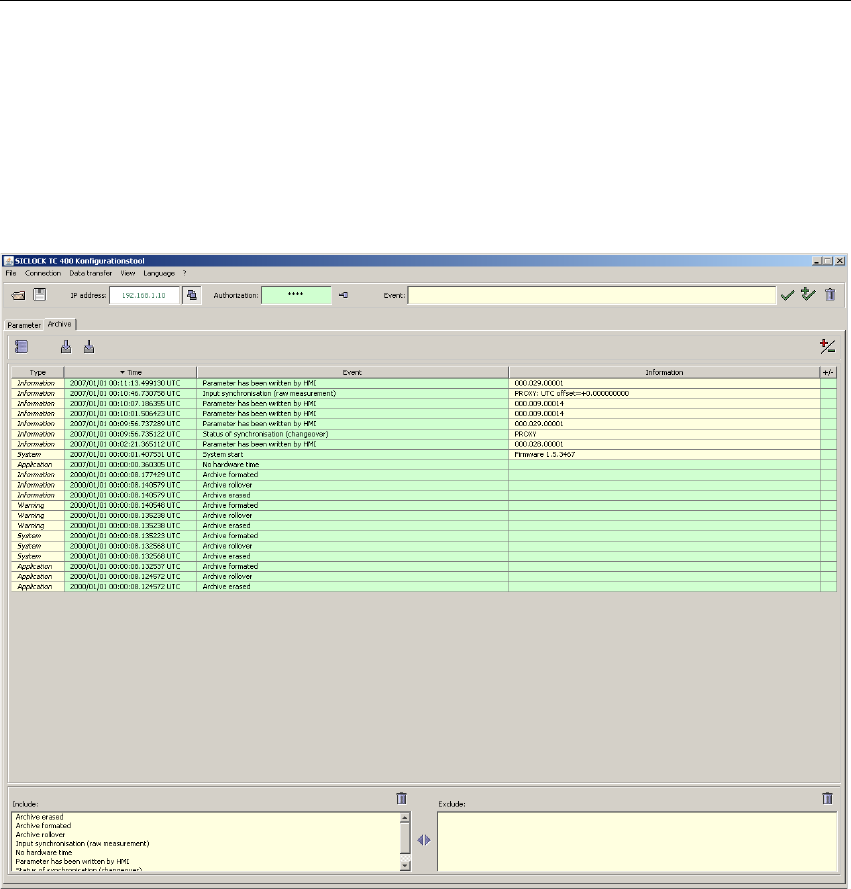The image size is (851, 889).
Task: Click the red plus/minus filter icon
Action: tap(826, 346)
